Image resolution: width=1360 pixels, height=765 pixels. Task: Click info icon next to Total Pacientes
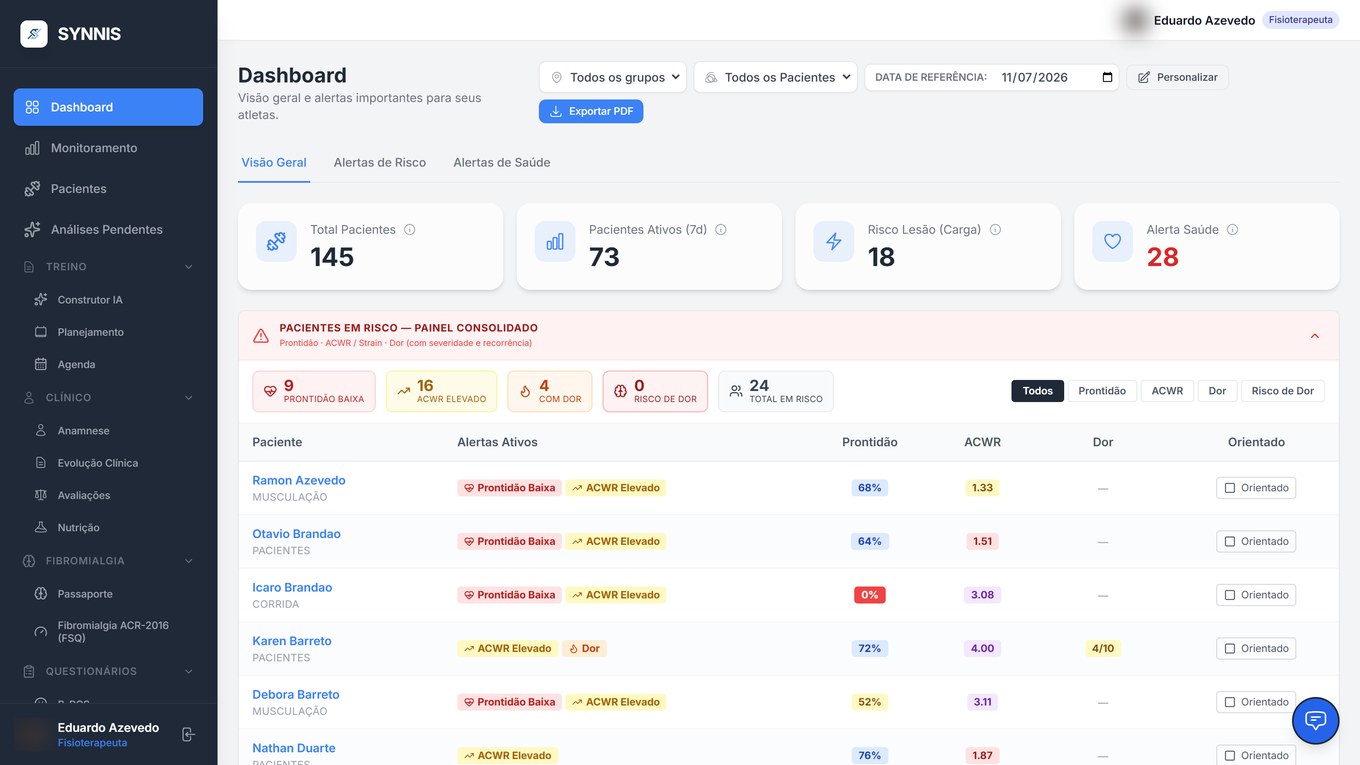click(x=409, y=230)
